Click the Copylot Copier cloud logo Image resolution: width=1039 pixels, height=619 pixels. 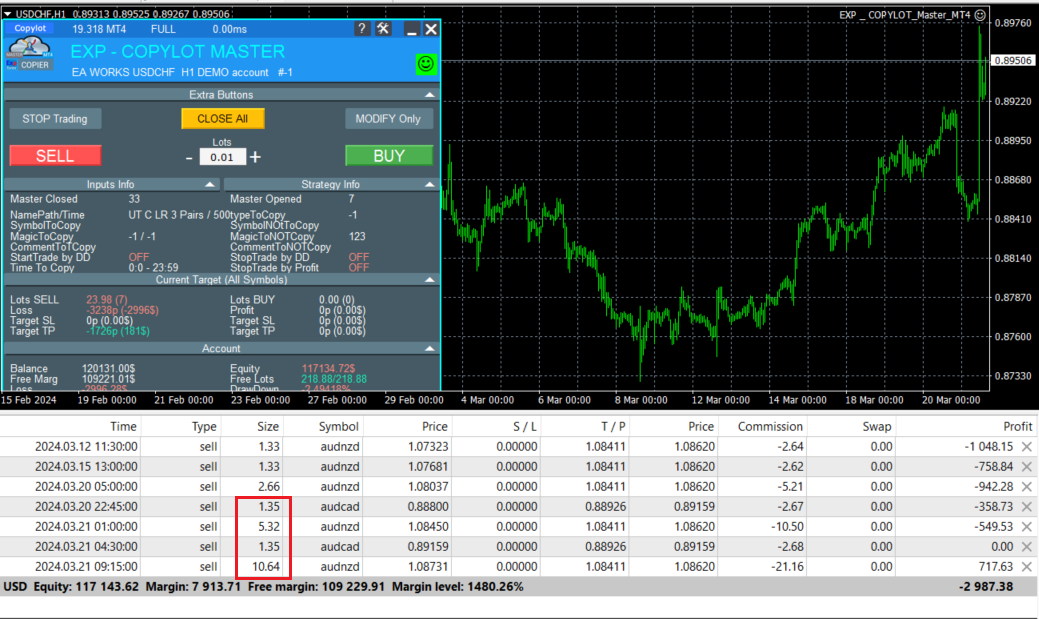click(x=28, y=54)
